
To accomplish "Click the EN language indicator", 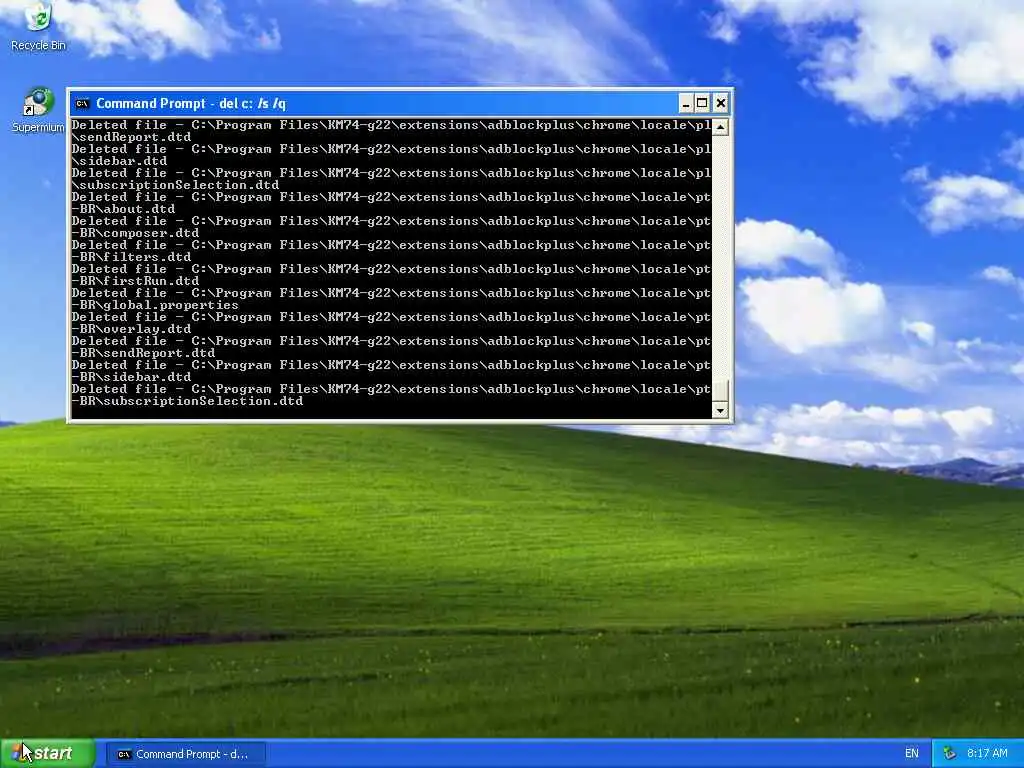I will (911, 754).
